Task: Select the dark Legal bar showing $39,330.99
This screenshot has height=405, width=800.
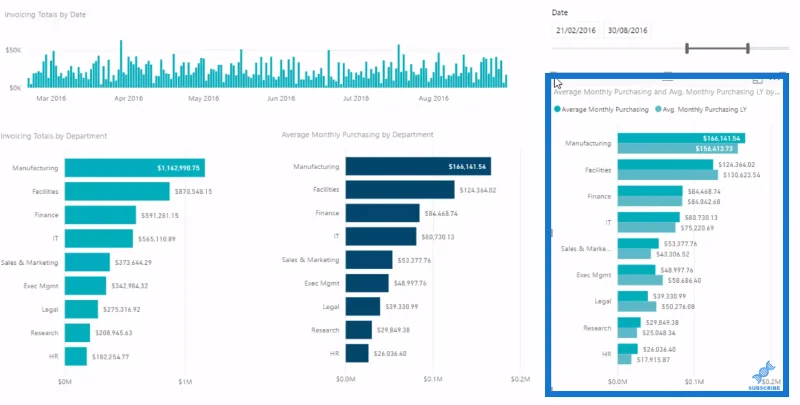Action: coord(363,307)
